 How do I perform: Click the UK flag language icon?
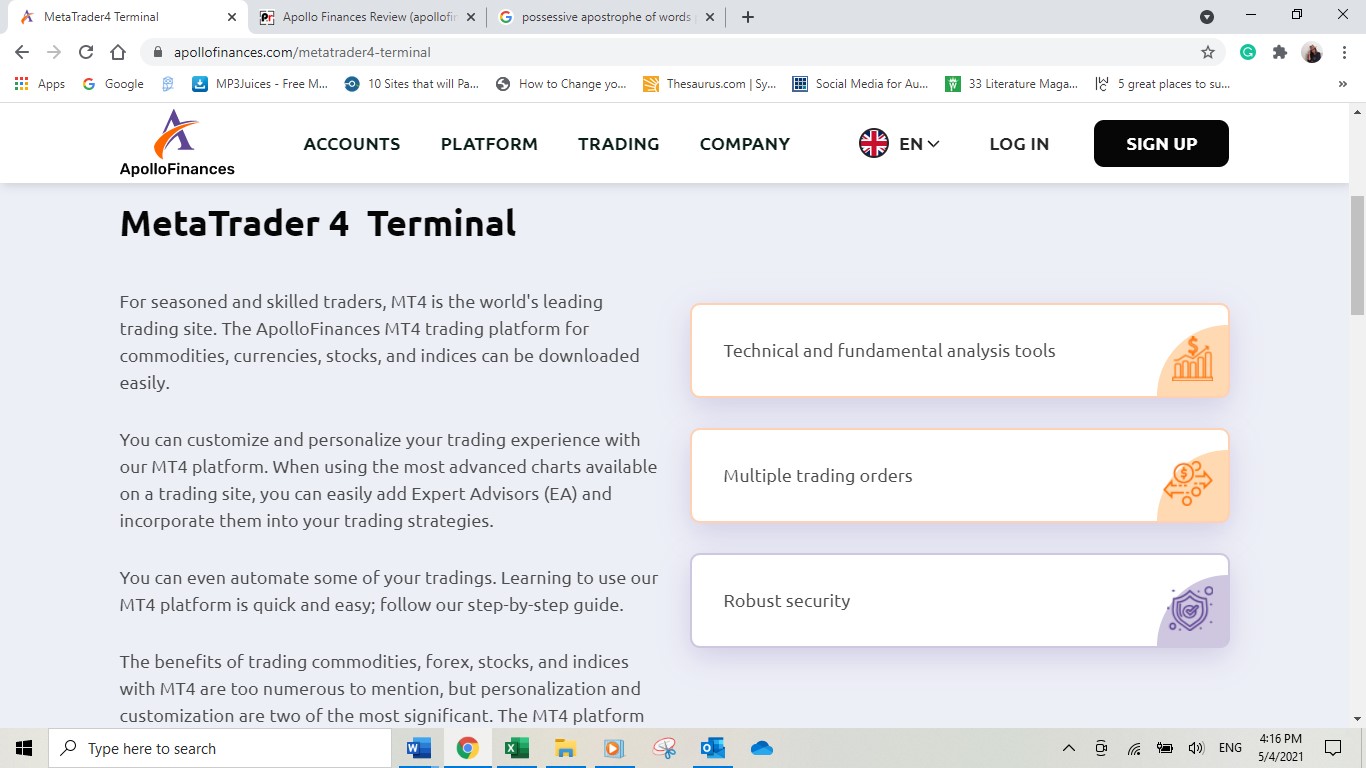tap(874, 144)
